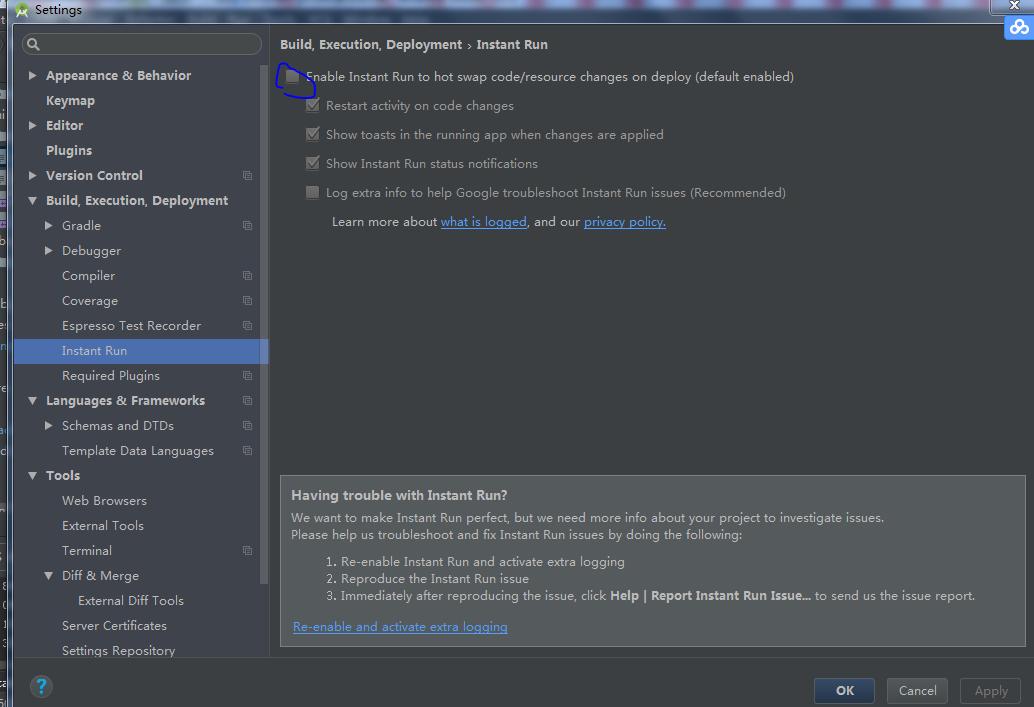Viewport: 1034px width, 707px height.
Task: Click the shared-settings icon next to Instant Run
Action: coord(247,350)
